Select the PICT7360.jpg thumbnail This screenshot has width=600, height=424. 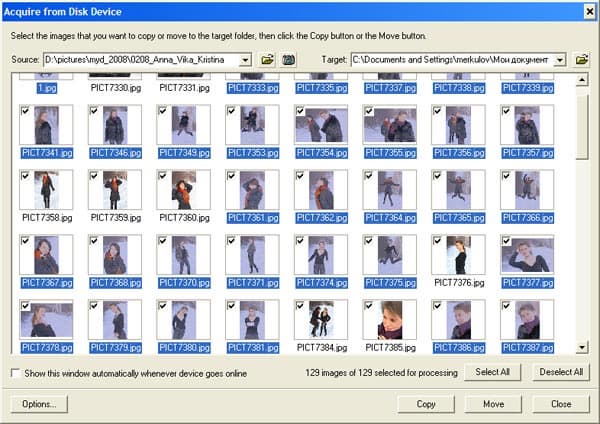coord(184,190)
